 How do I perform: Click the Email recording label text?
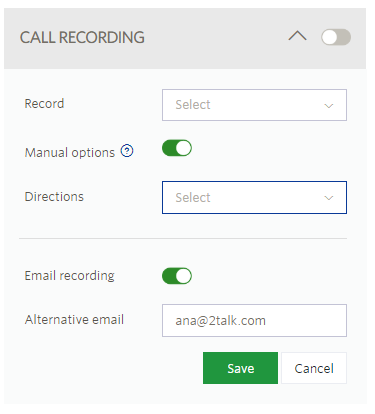click(x=70, y=276)
